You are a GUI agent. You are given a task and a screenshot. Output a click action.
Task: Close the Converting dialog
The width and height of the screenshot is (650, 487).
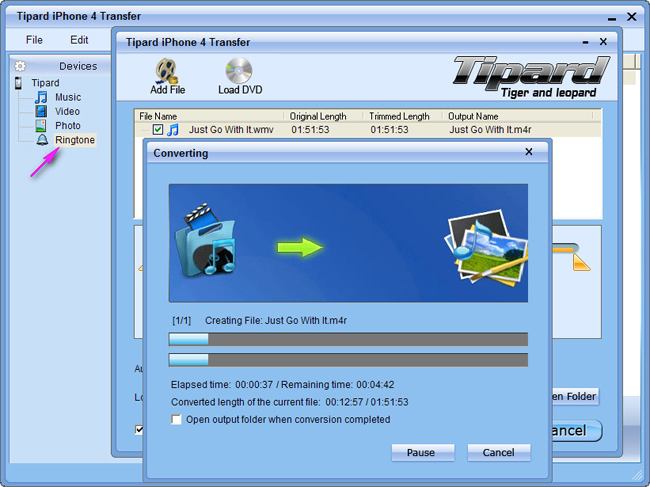pyautogui.click(x=529, y=152)
